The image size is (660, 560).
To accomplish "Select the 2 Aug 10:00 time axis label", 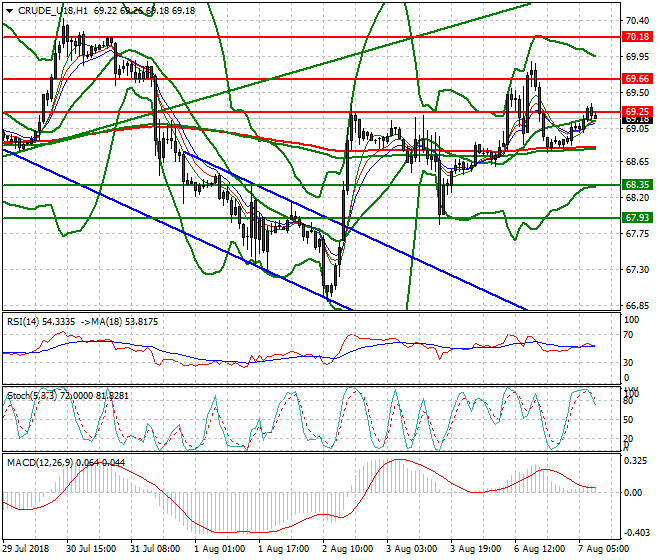I will coord(347,549).
